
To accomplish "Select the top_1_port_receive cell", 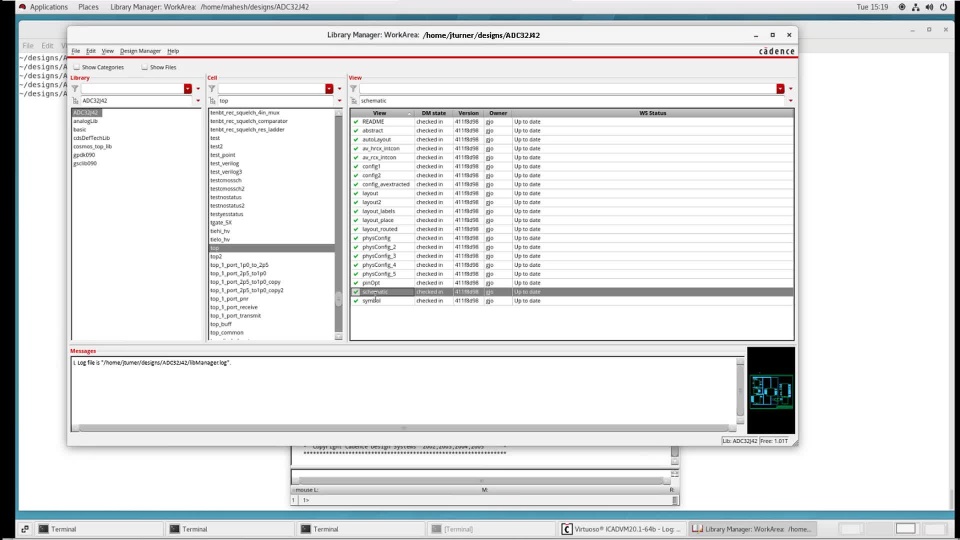I will pyautogui.click(x=234, y=307).
